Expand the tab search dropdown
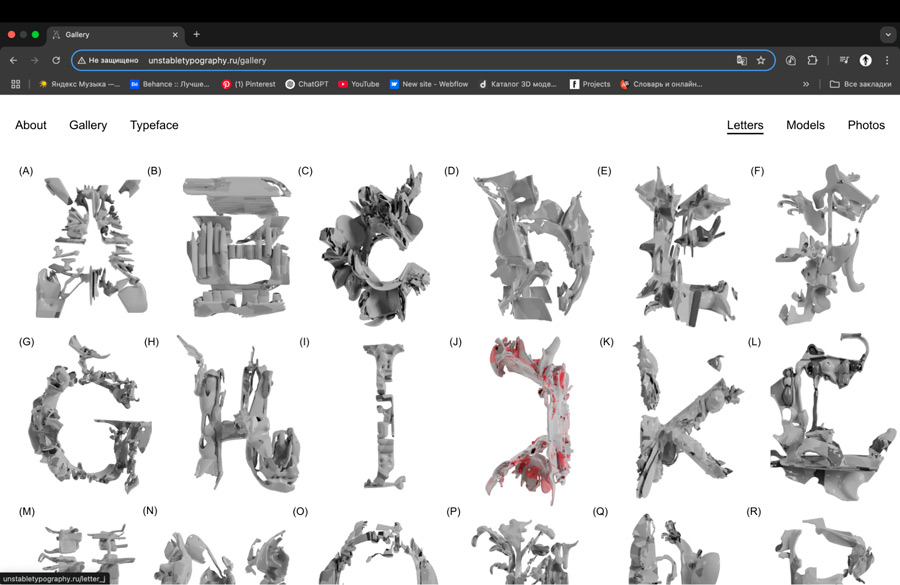 [888, 34]
